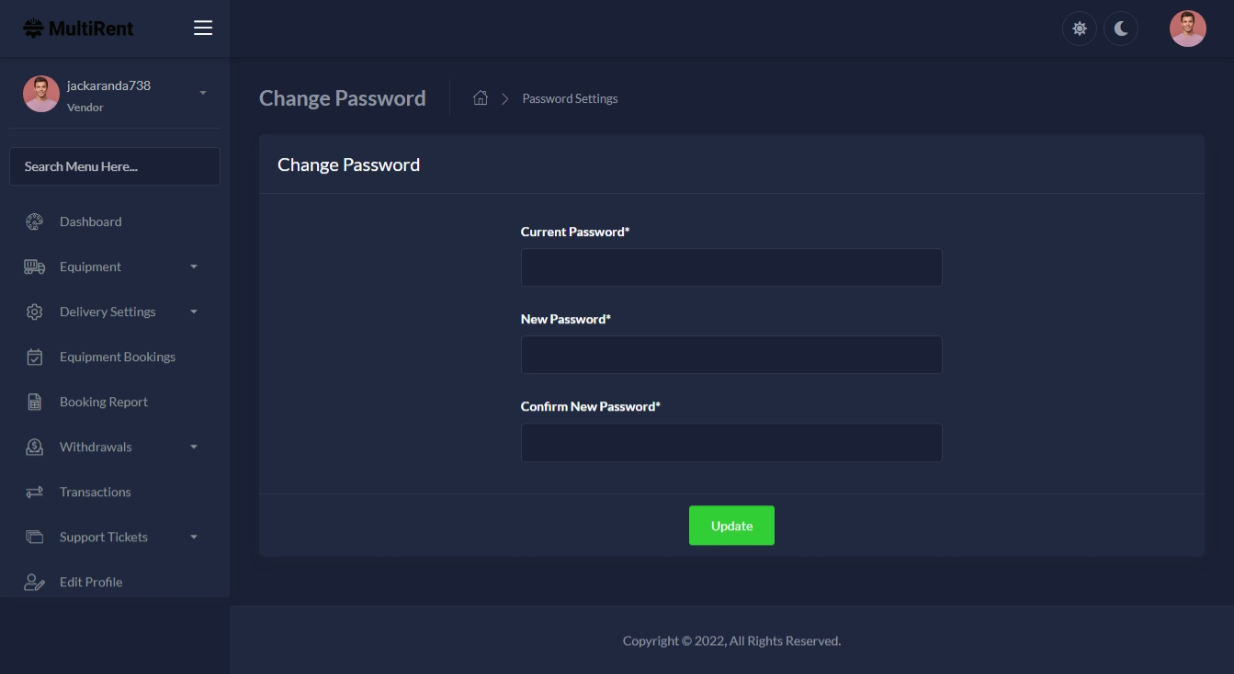Expand the Equipment submenu arrow
This screenshot has height=674, width=1234.
tap(194, 267)
